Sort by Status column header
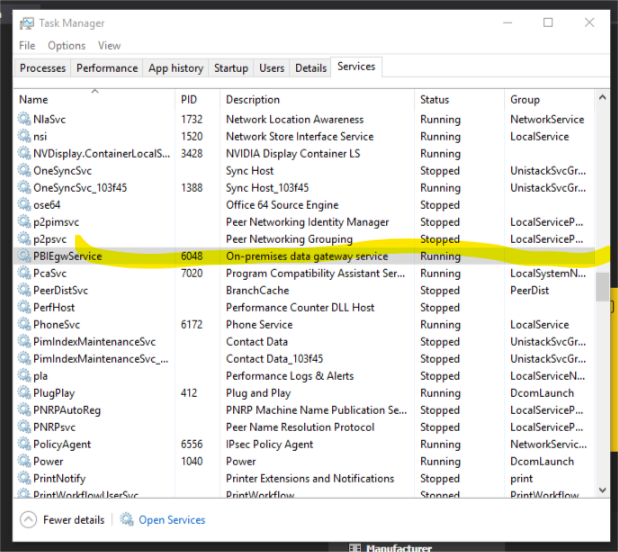618x552 pixels. pos(459,99)
